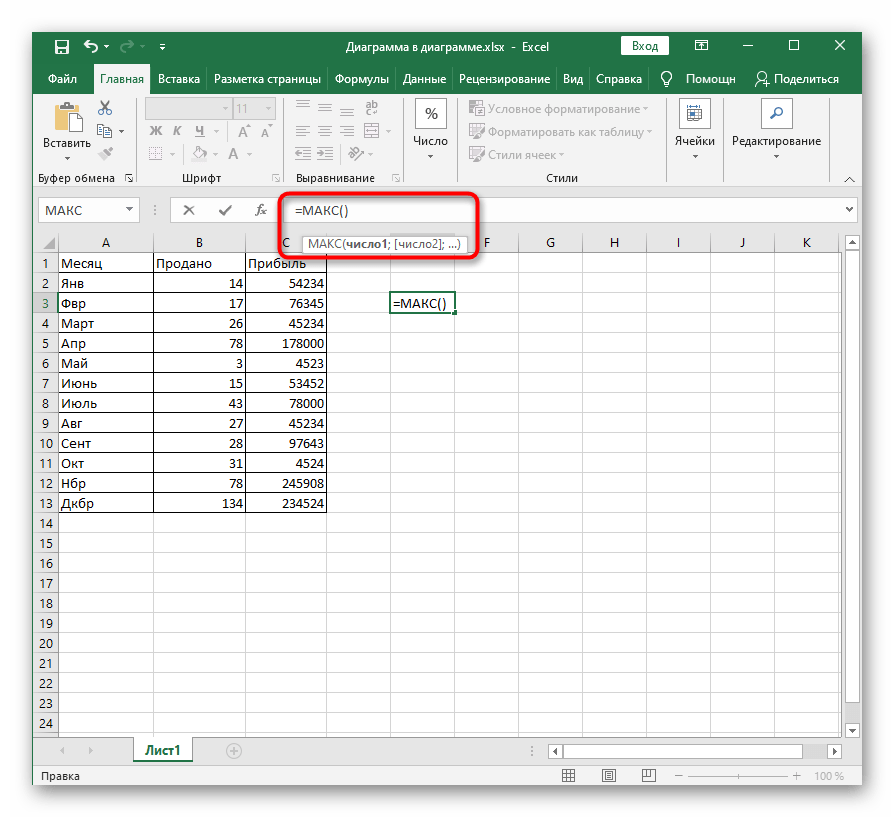Viewport: 894px width, 817px height.
Task: Confirm formula with checkmark icon
Action: tap(225, 210)
